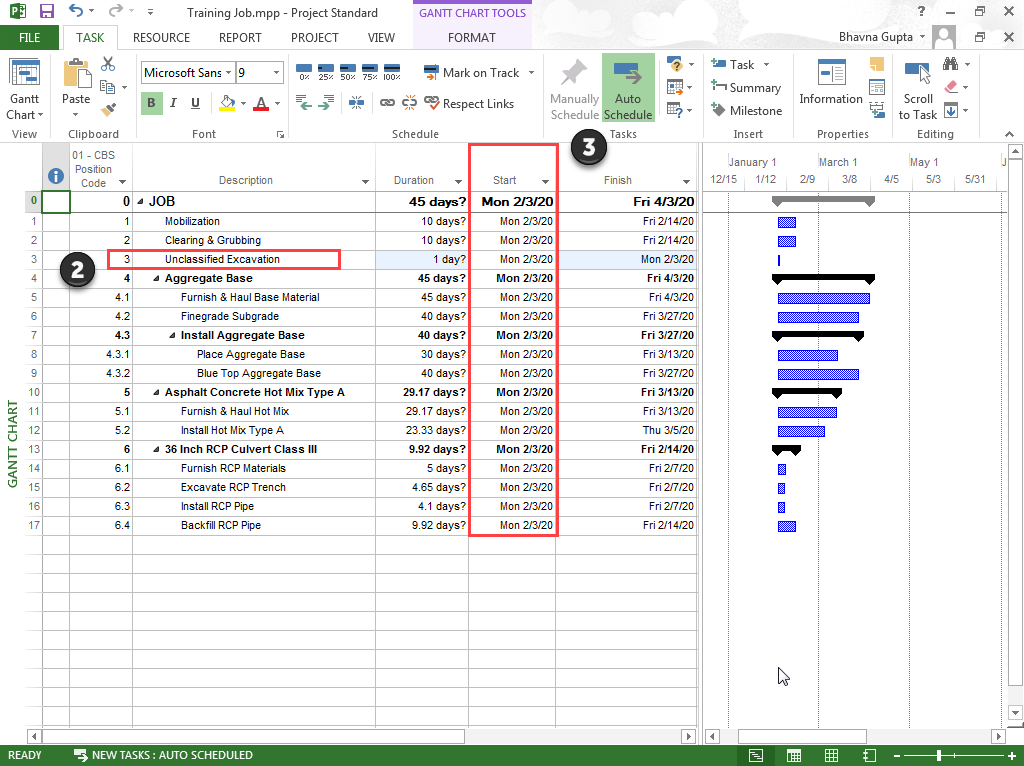
Task: Click the Link Tasks chain icon
Action: 389,103
